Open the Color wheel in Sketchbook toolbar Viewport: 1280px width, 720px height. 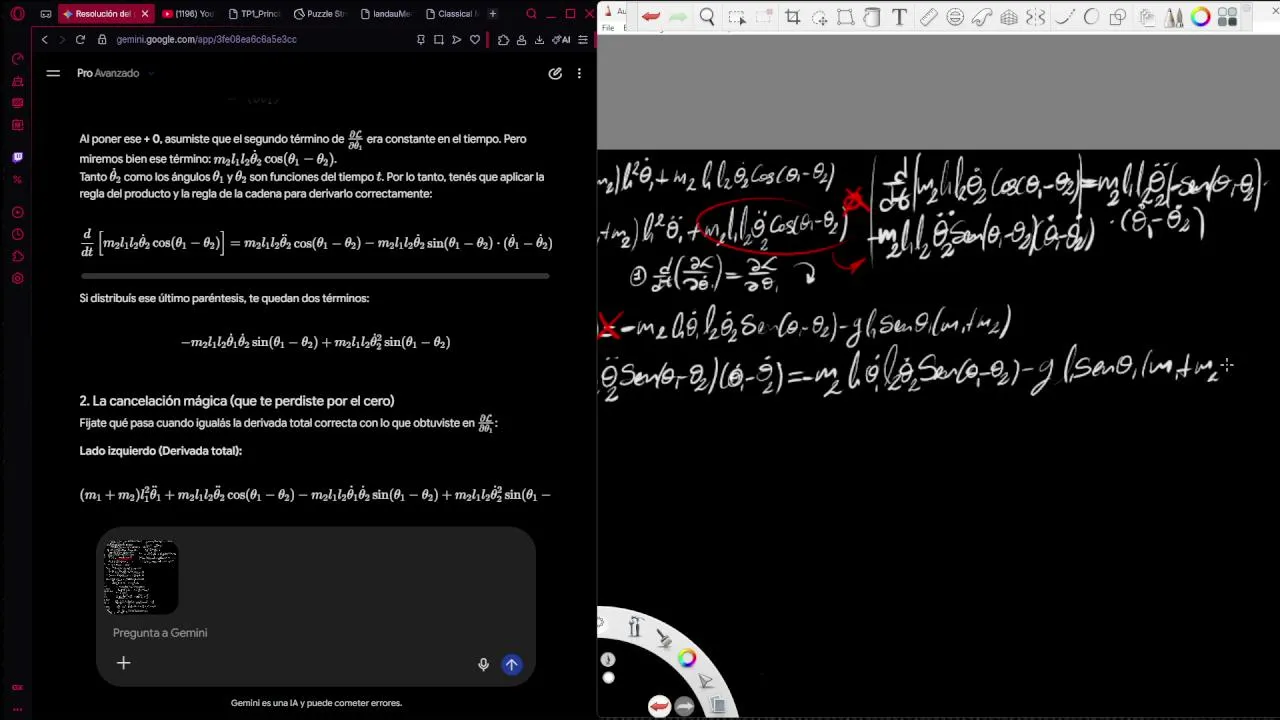point(1200,17)
